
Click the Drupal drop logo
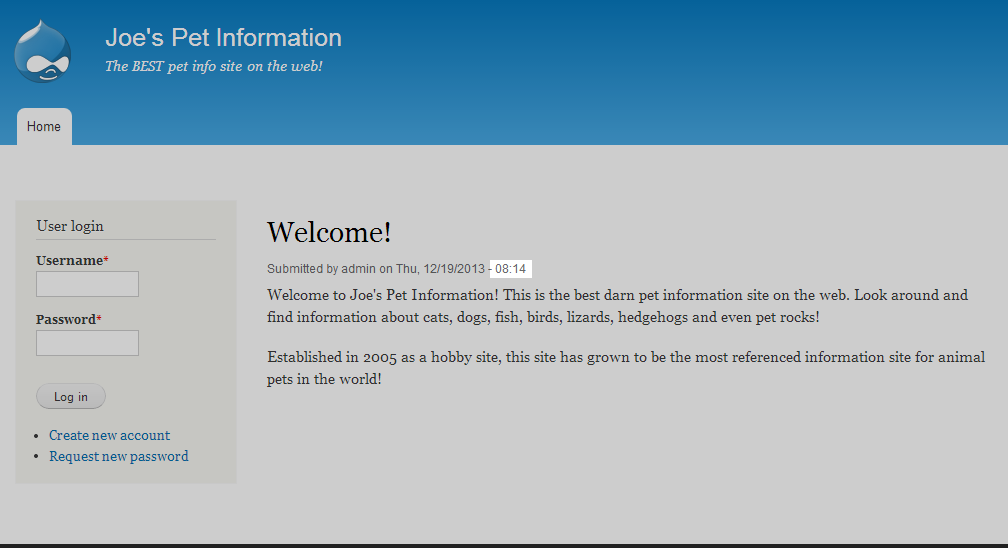coord(42,51)
